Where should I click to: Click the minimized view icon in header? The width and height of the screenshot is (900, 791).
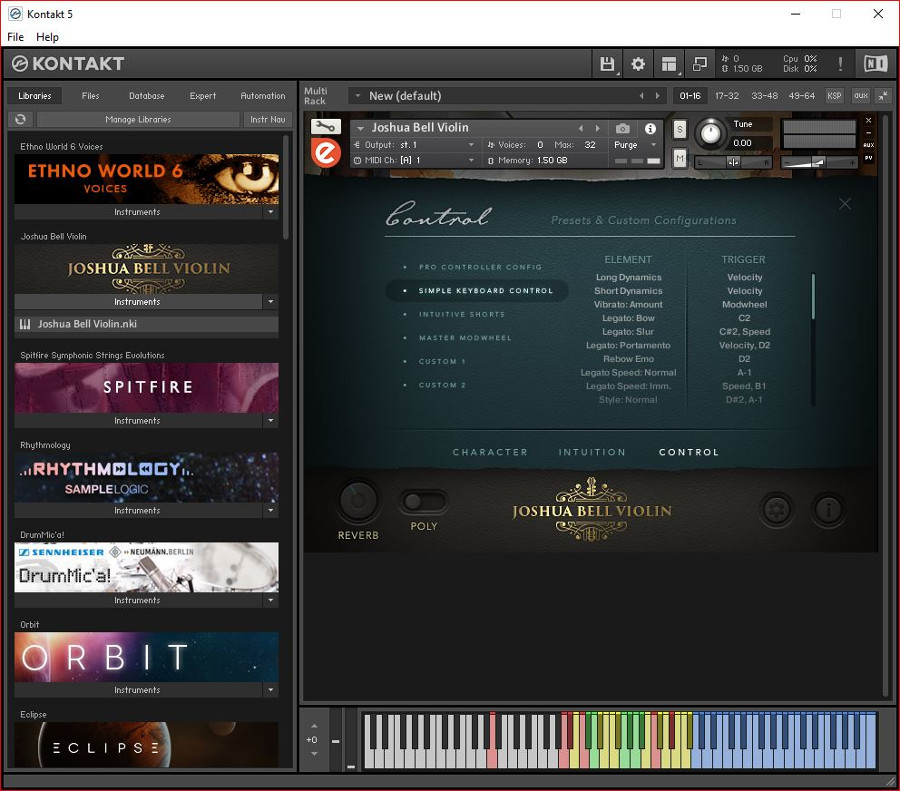click(x=700, y=64)
